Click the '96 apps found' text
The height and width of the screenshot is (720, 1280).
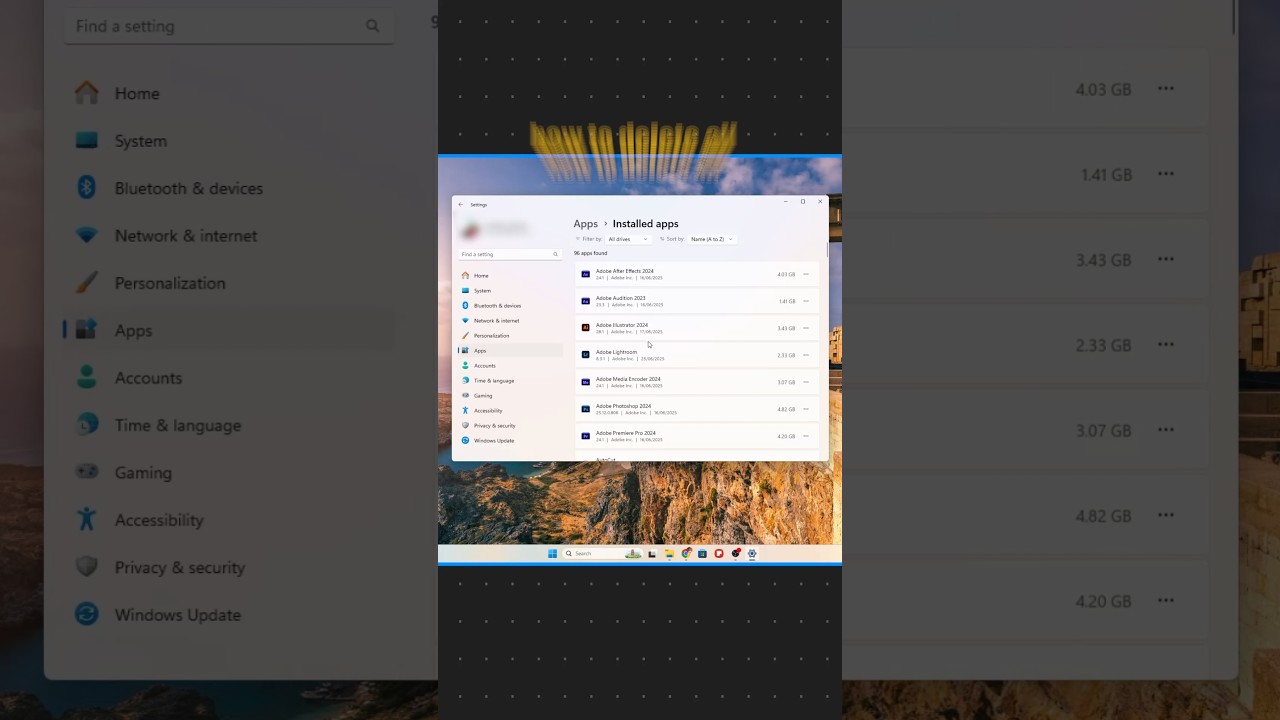coord(590,253)
